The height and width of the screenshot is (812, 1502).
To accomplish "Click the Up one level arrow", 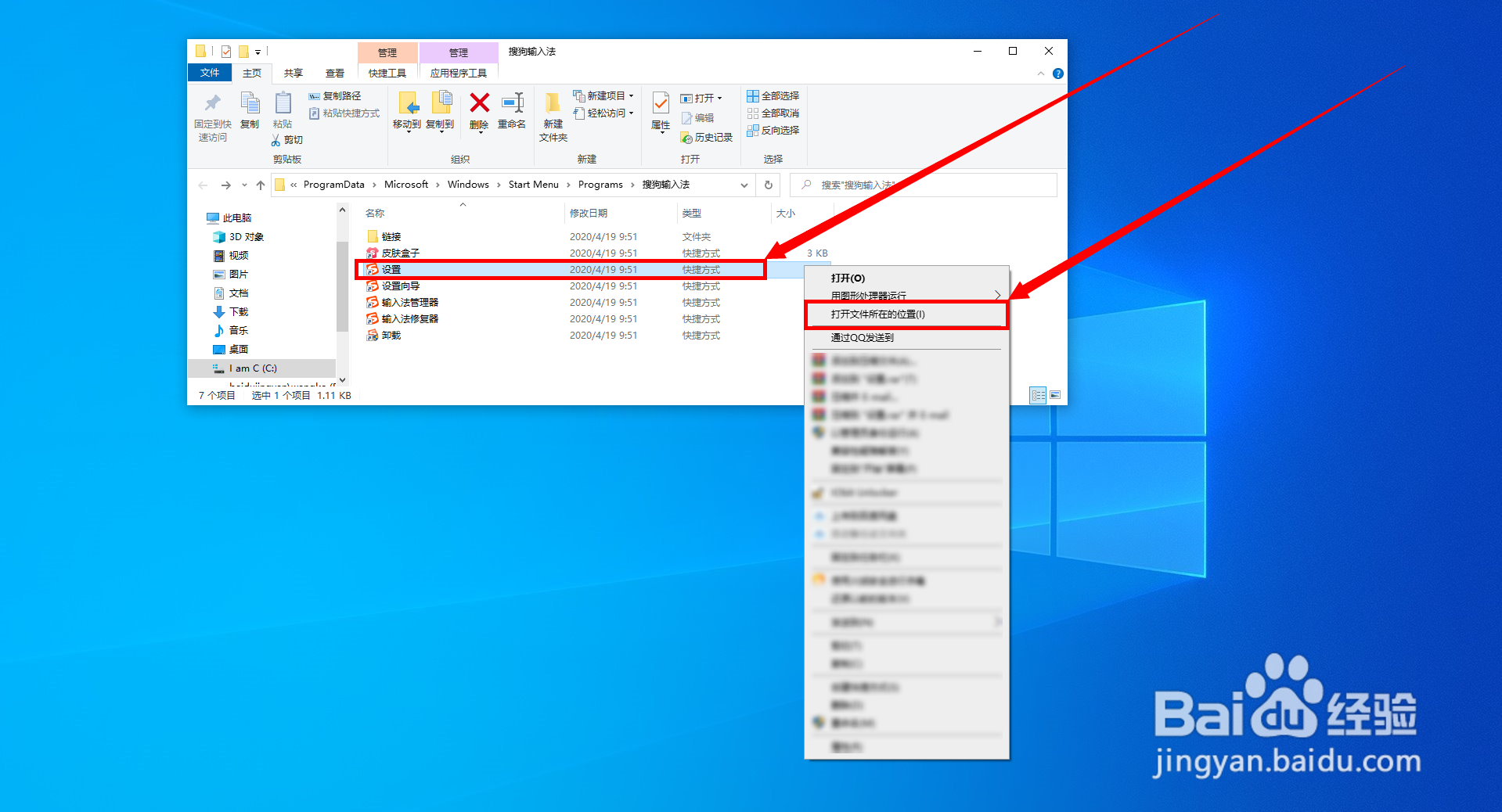I will click(x=261, y=185).
